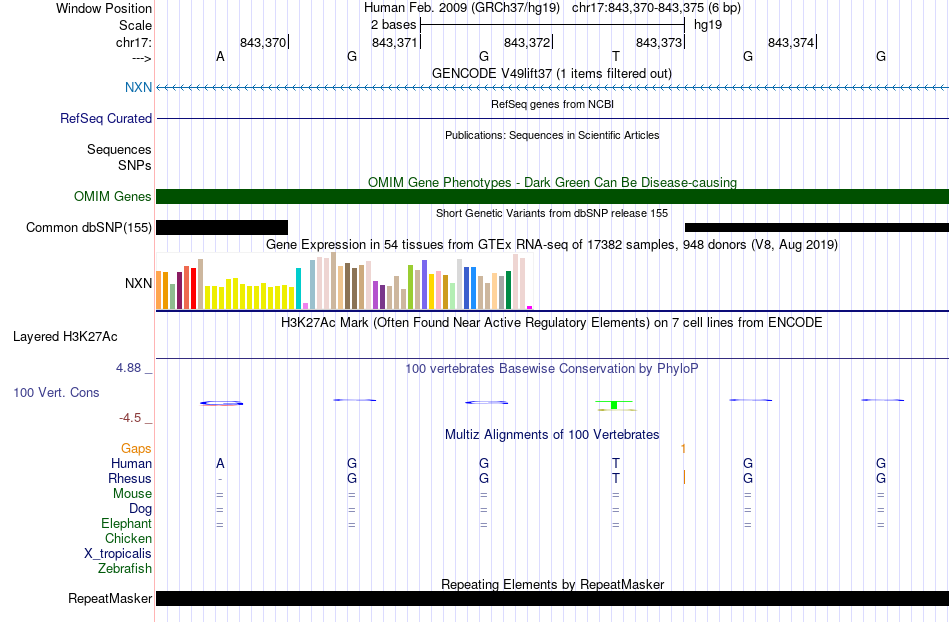This screenshot has width=950, height=622.
Task: Click the T base in the Human alignment row
Action: click(x=616, y=463)
